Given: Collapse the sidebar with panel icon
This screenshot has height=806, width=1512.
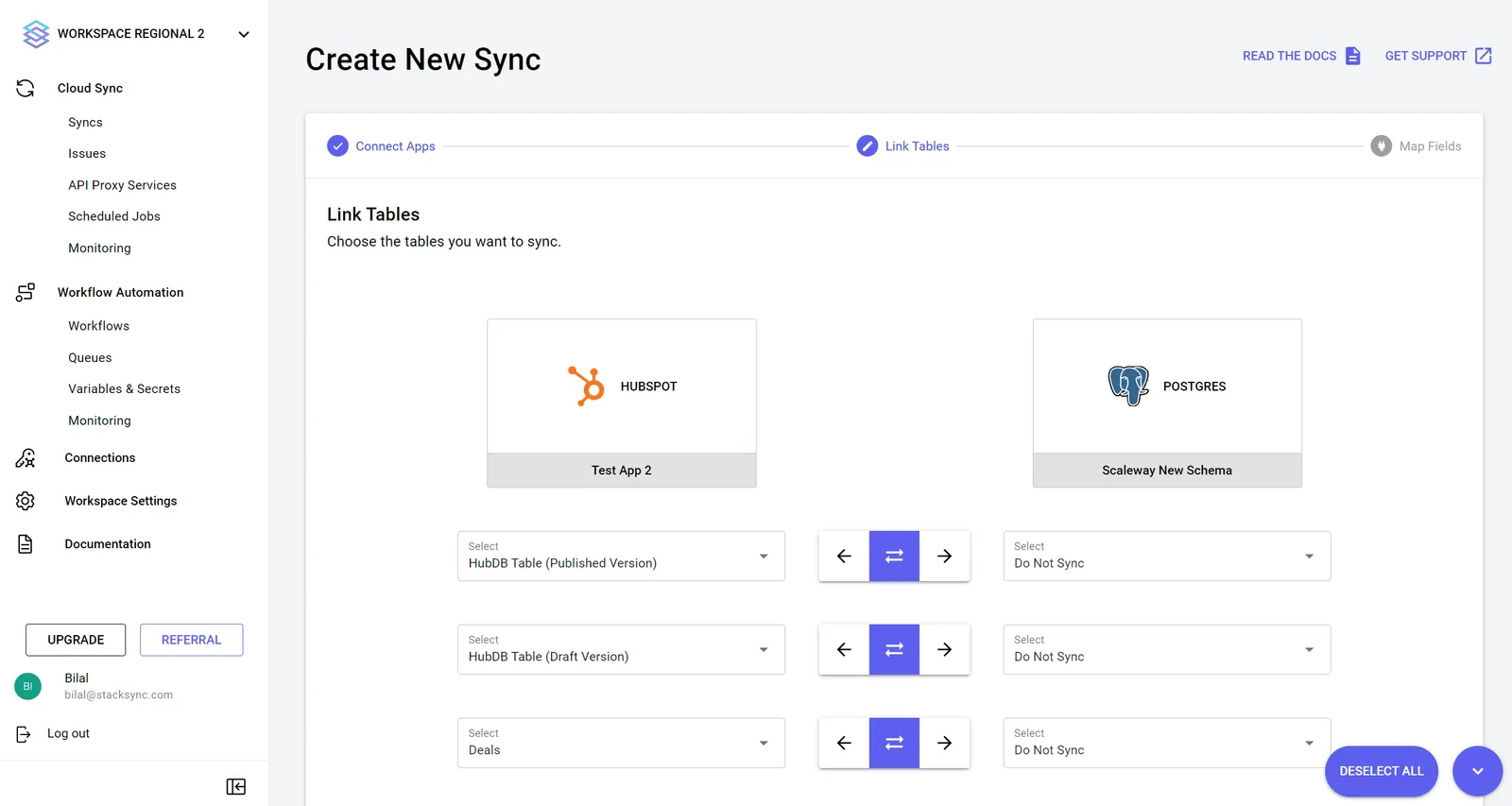Looking at the screenshot, I should pos(236,786).
